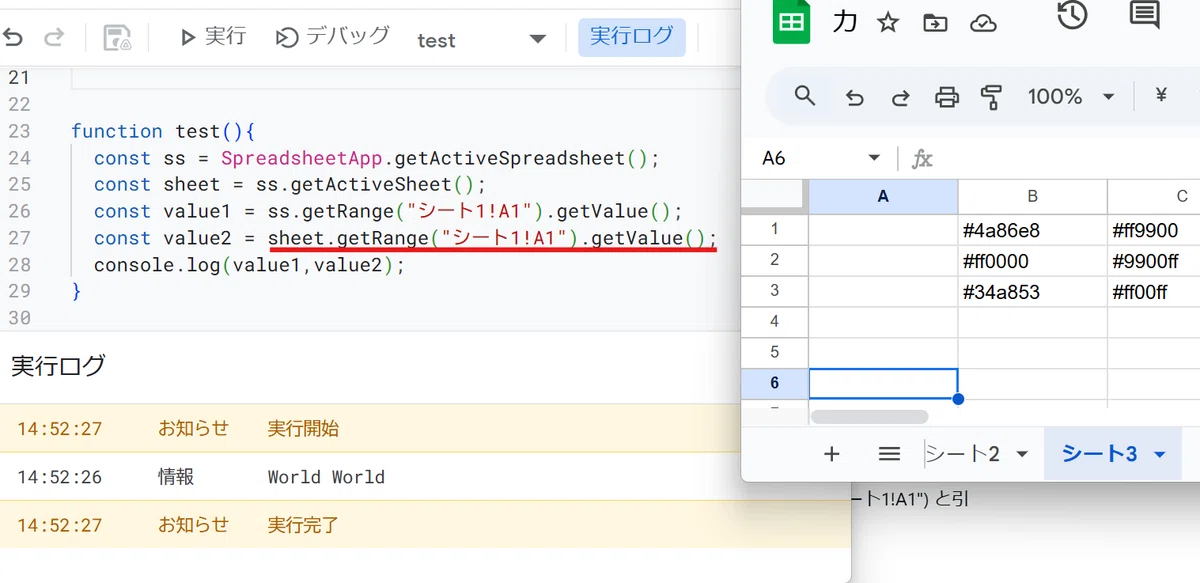Click the console.log line in code
This screenshot has width=1200, height=583.
[x=249, y=265]
